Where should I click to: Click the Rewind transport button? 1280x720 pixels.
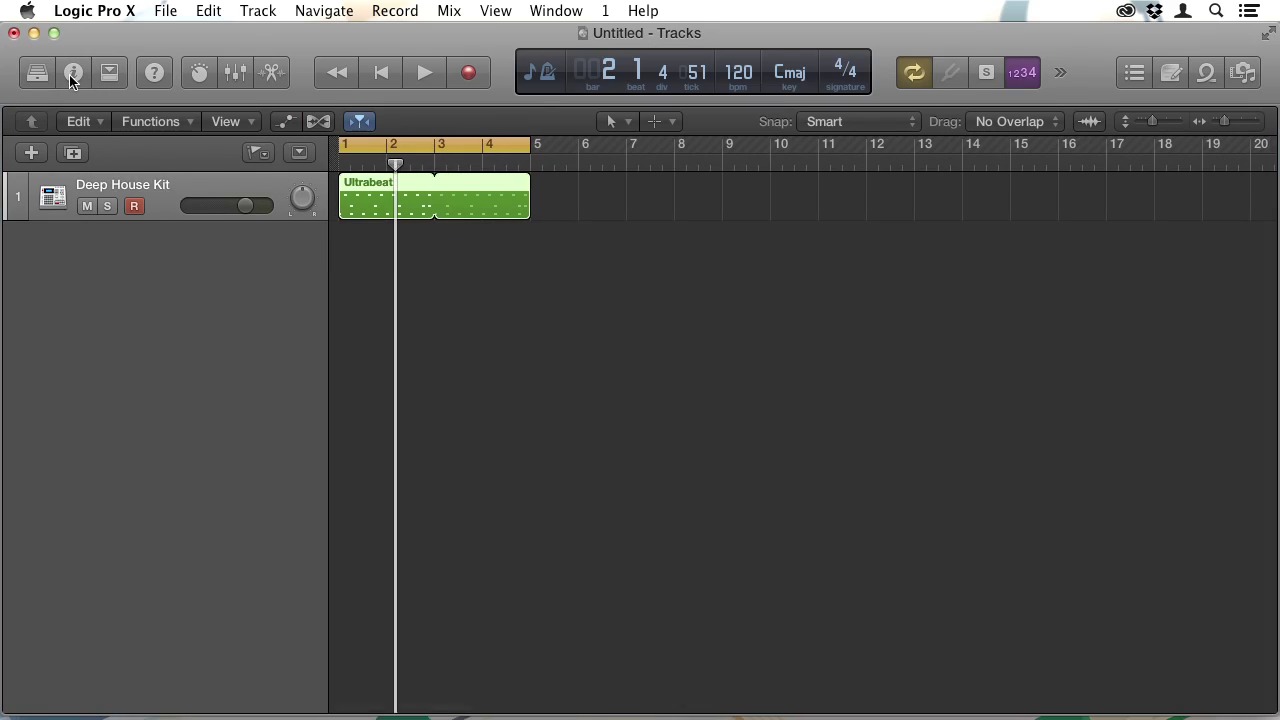(x=337, y=73)
